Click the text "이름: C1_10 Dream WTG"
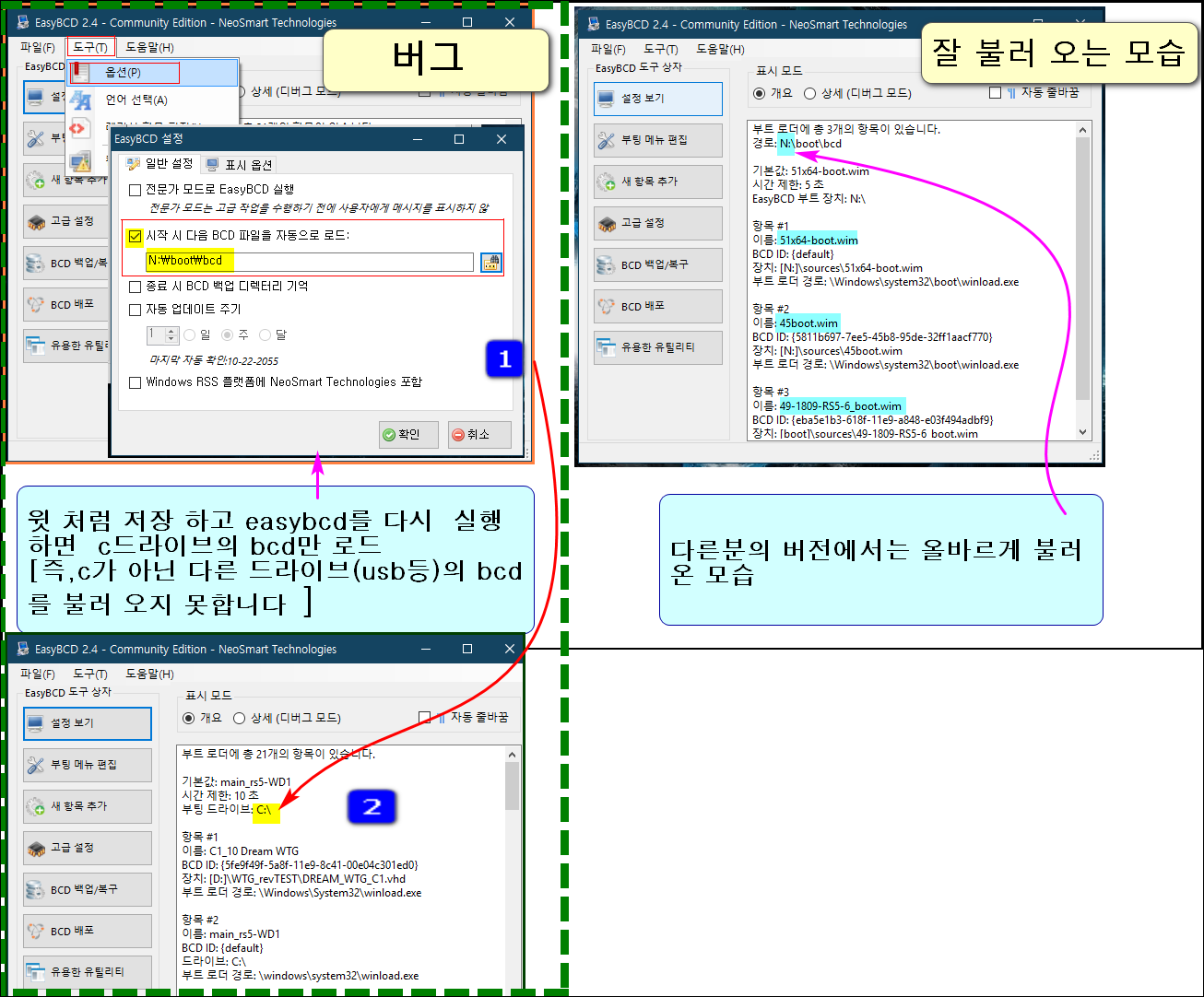The image size is (1204, 997). pos(240,851)
